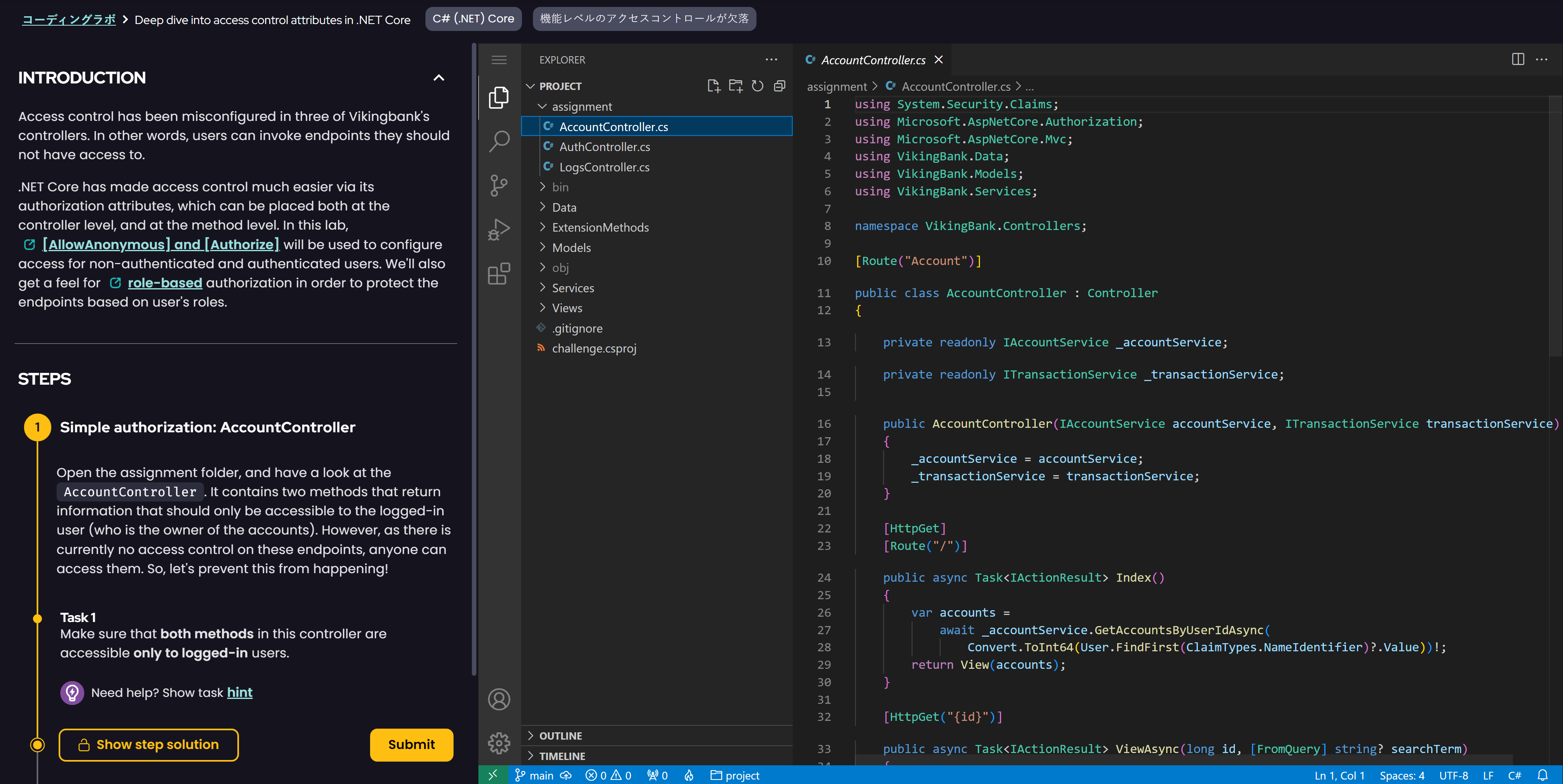Collapse all folders in Explorer
1563x784 pixels.
pos(779,85)
